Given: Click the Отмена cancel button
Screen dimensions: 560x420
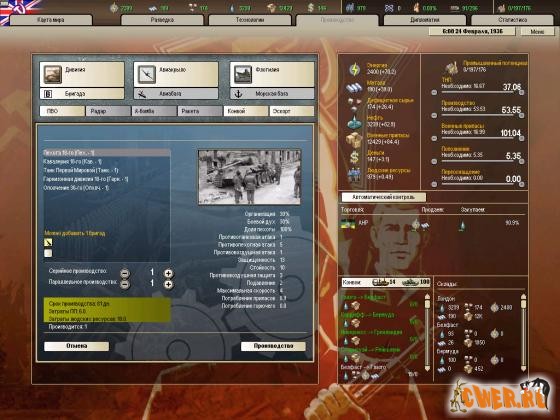Looking at the screenshot, I should point(76,346).
